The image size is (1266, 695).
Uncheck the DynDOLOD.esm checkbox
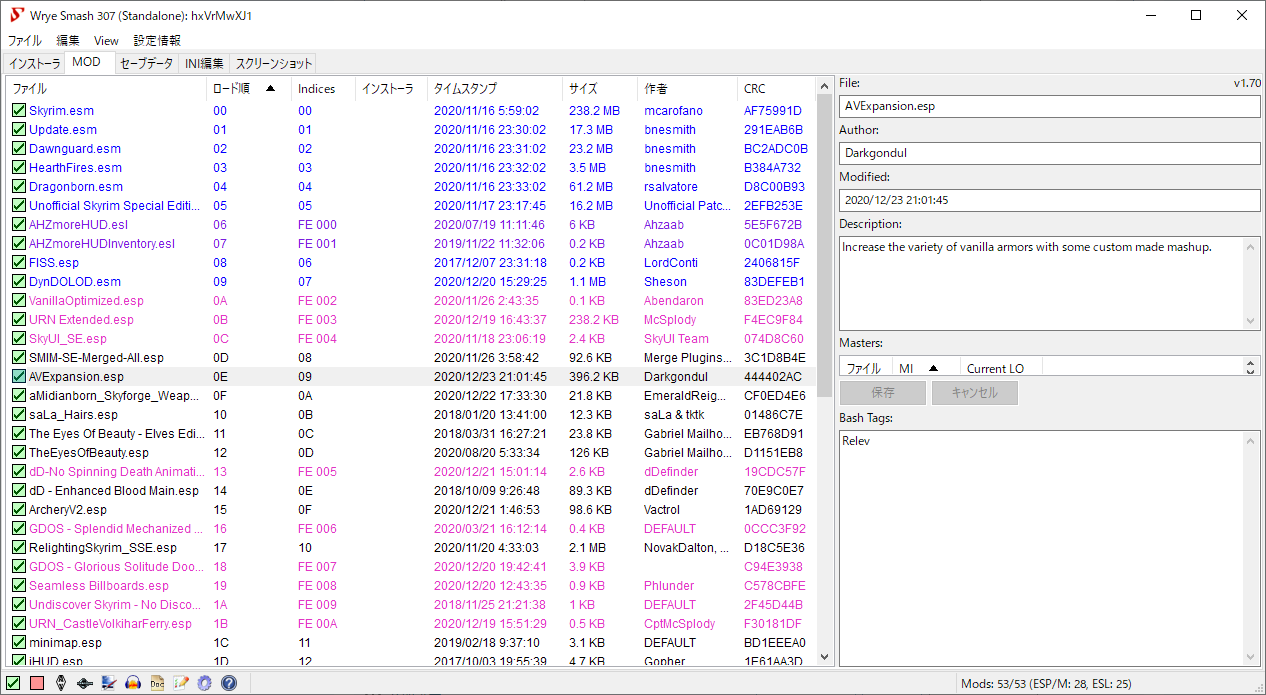(18, 282)
